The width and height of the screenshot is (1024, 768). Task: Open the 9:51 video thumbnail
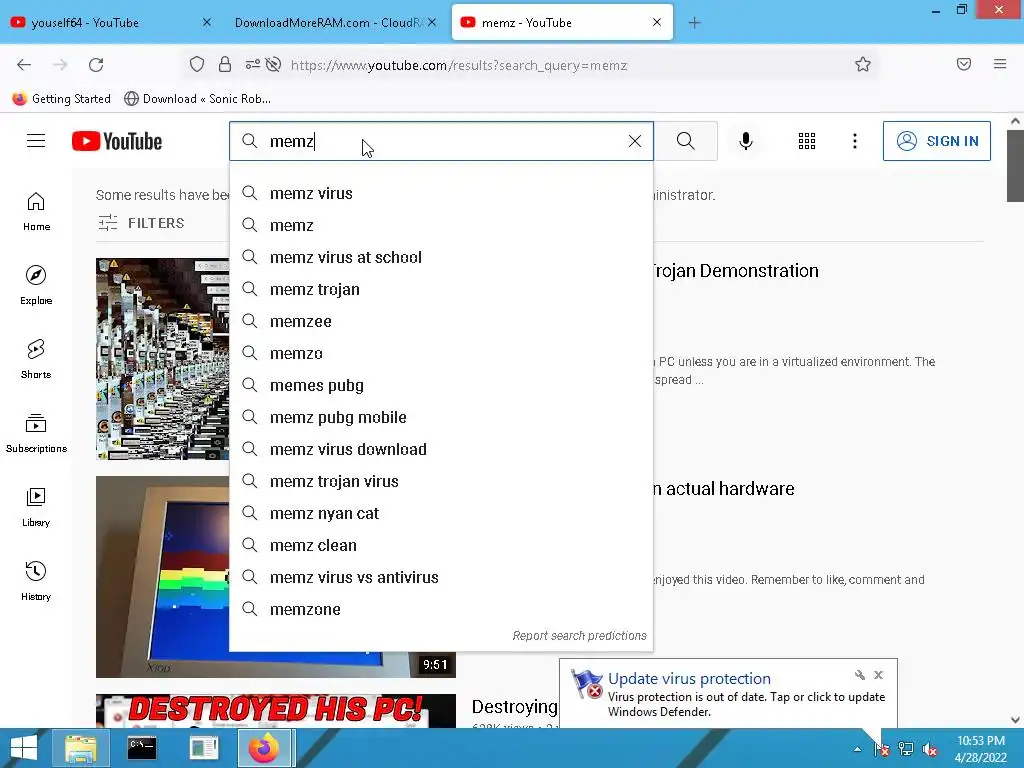(162, 577)
